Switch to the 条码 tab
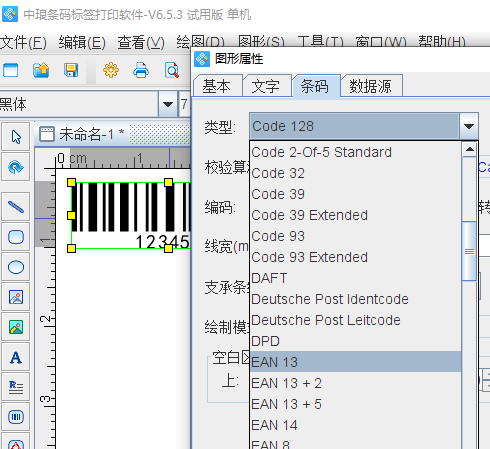This screenshot has width=490, height=449. click(315, 86)
